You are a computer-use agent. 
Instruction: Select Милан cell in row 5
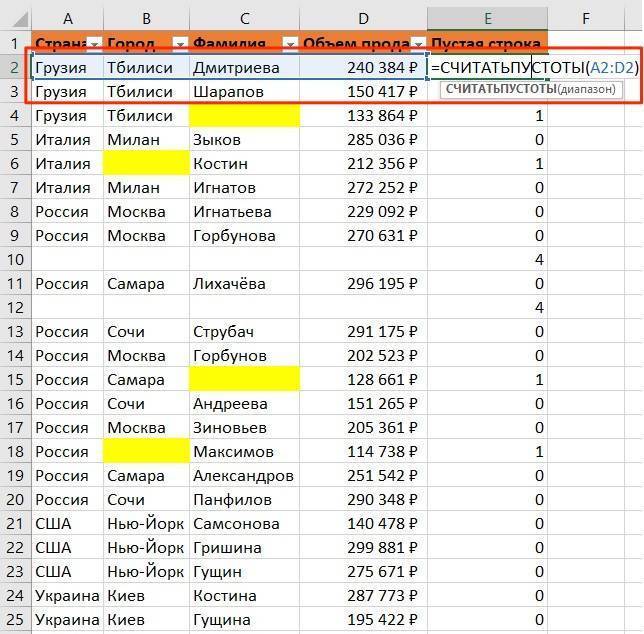(147, 140)
